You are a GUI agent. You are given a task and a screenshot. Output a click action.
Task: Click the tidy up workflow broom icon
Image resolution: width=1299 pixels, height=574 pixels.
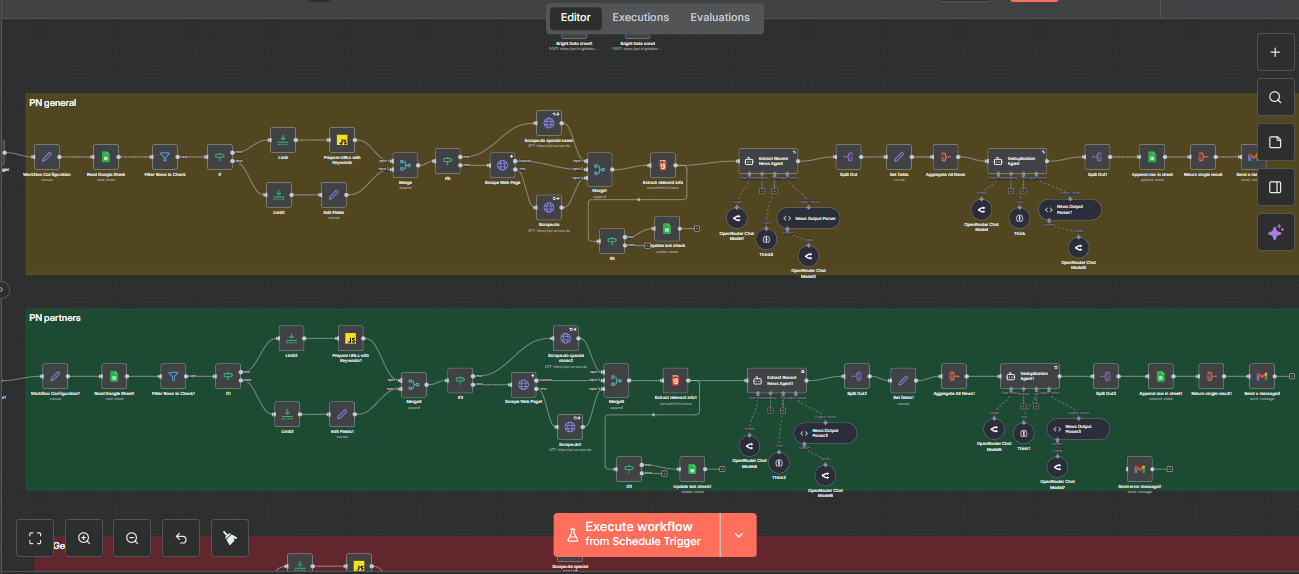click(230, 538)
